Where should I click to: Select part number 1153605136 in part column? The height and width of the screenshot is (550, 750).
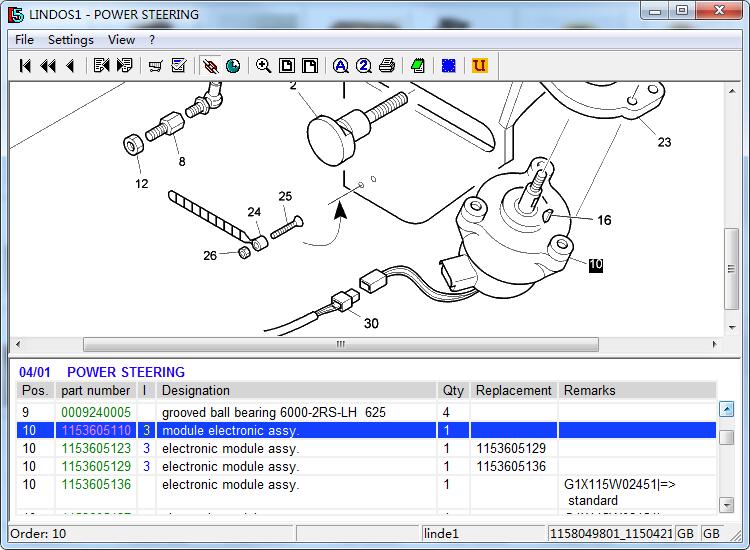[96, 484]
